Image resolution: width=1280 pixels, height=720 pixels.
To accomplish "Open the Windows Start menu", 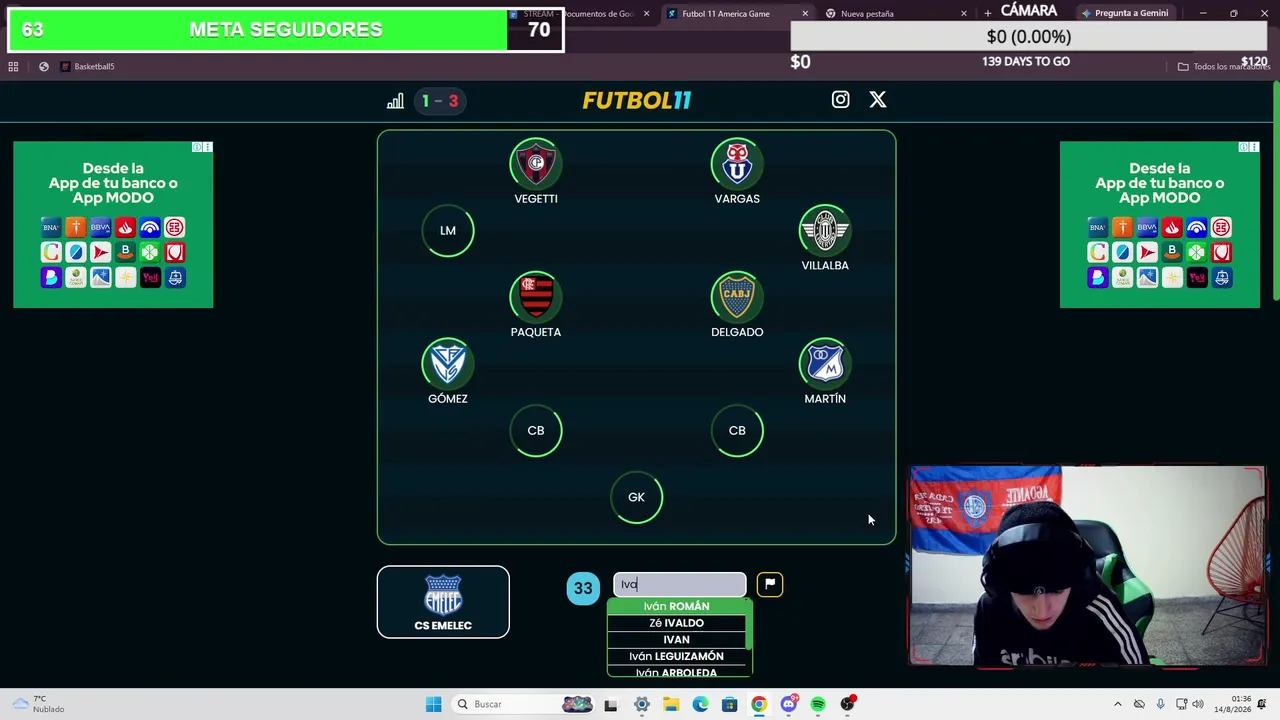I will 433,704.
